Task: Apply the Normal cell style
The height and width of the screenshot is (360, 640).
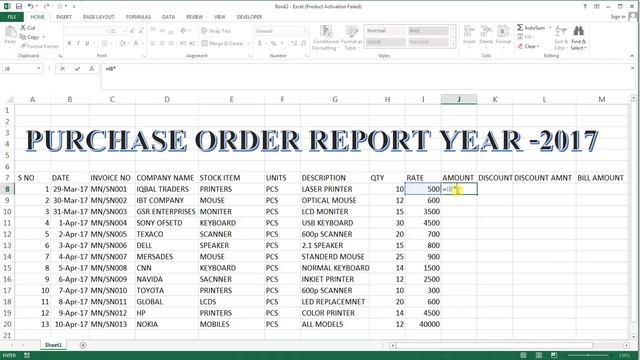Action: click(386, 31)
